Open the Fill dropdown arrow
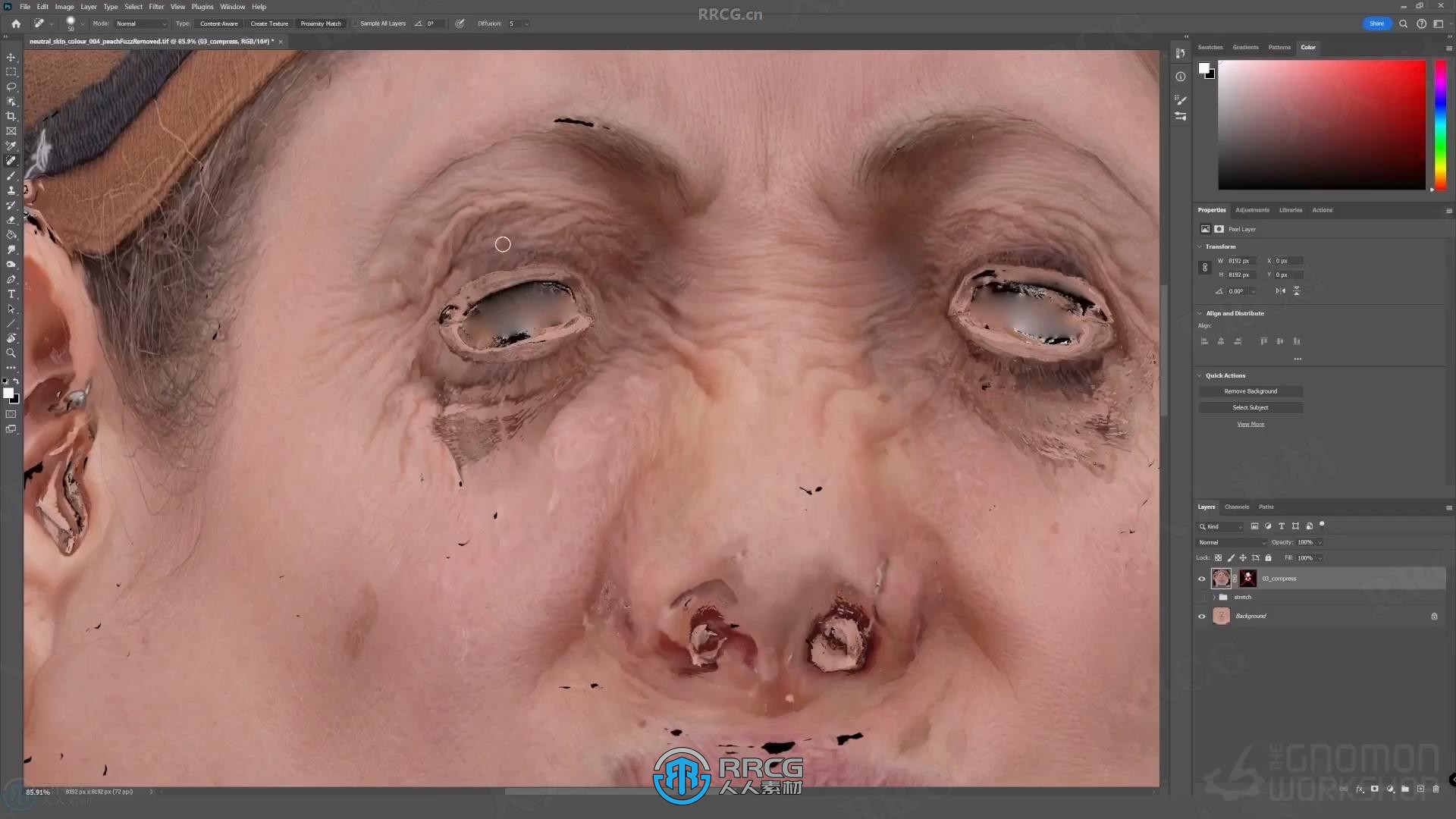This screenshot has width=1456, height=819. coord(1320,558)
